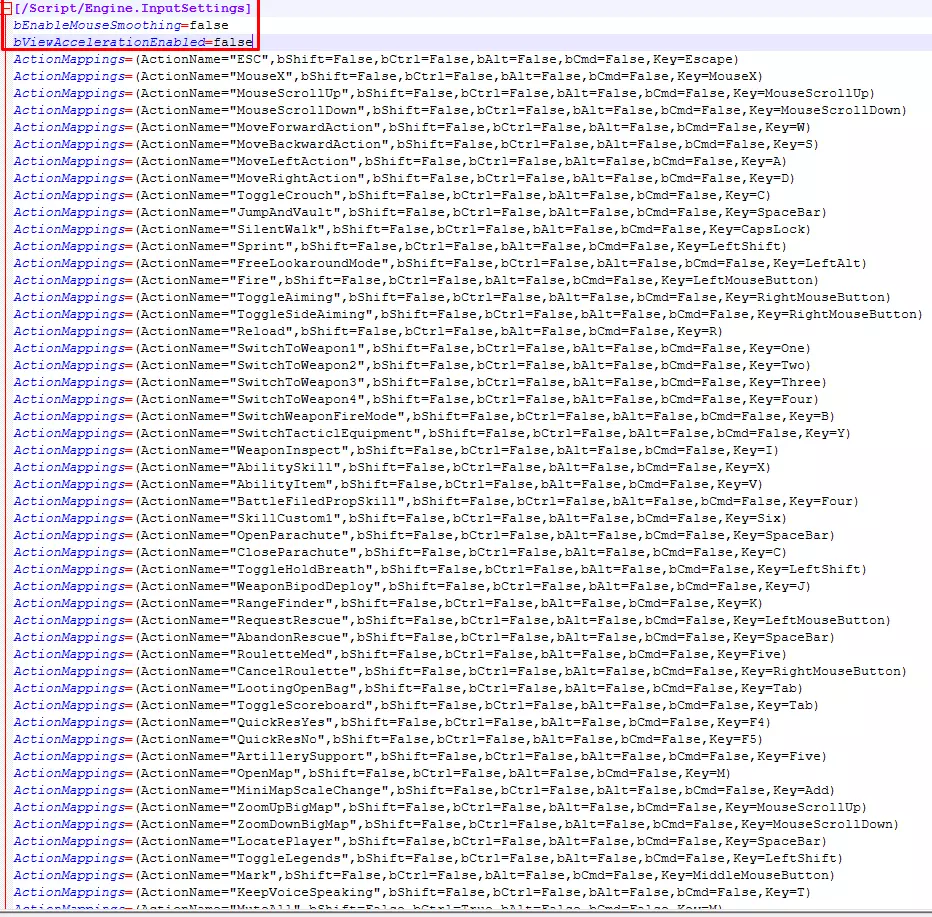Click the "WeaponBipodDeploy" mapping line

point(412,587)
